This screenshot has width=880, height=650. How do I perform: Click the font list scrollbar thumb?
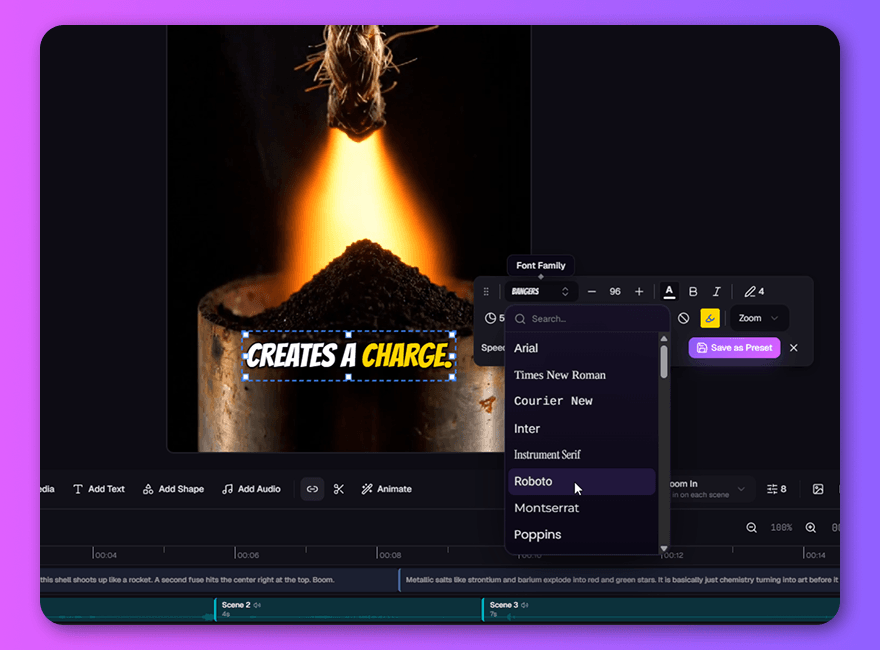(x=664, y=362)
